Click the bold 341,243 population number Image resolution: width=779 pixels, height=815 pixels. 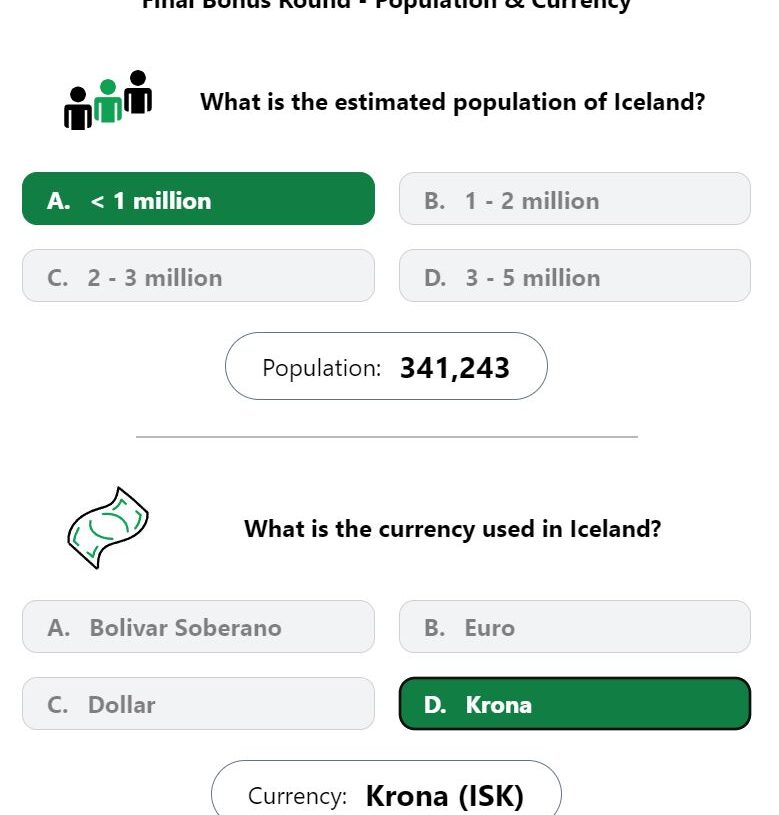click(455, 368)
